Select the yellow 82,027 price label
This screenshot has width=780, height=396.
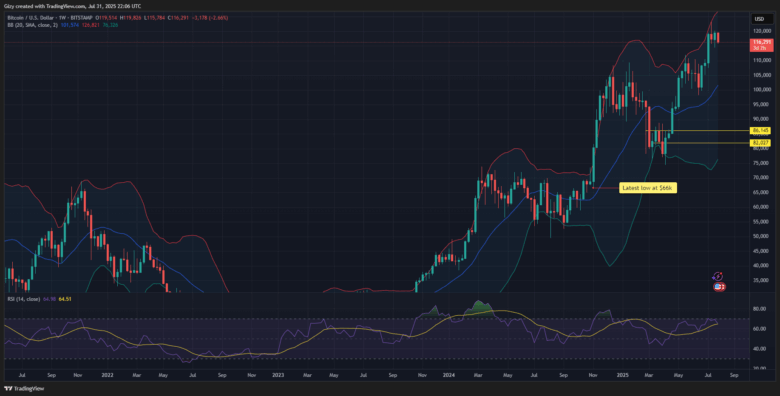[761, 143]
